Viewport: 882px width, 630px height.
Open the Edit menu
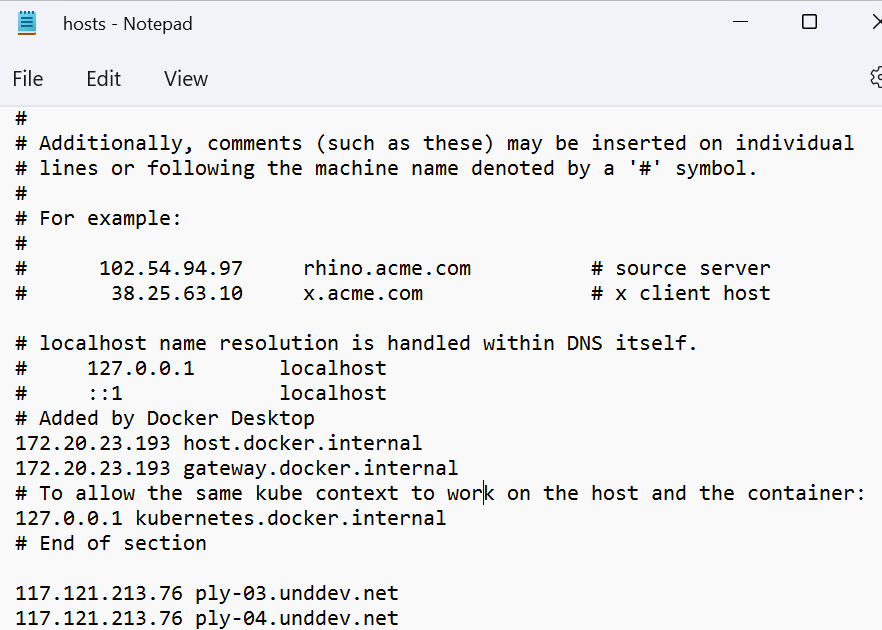[103, 78]
